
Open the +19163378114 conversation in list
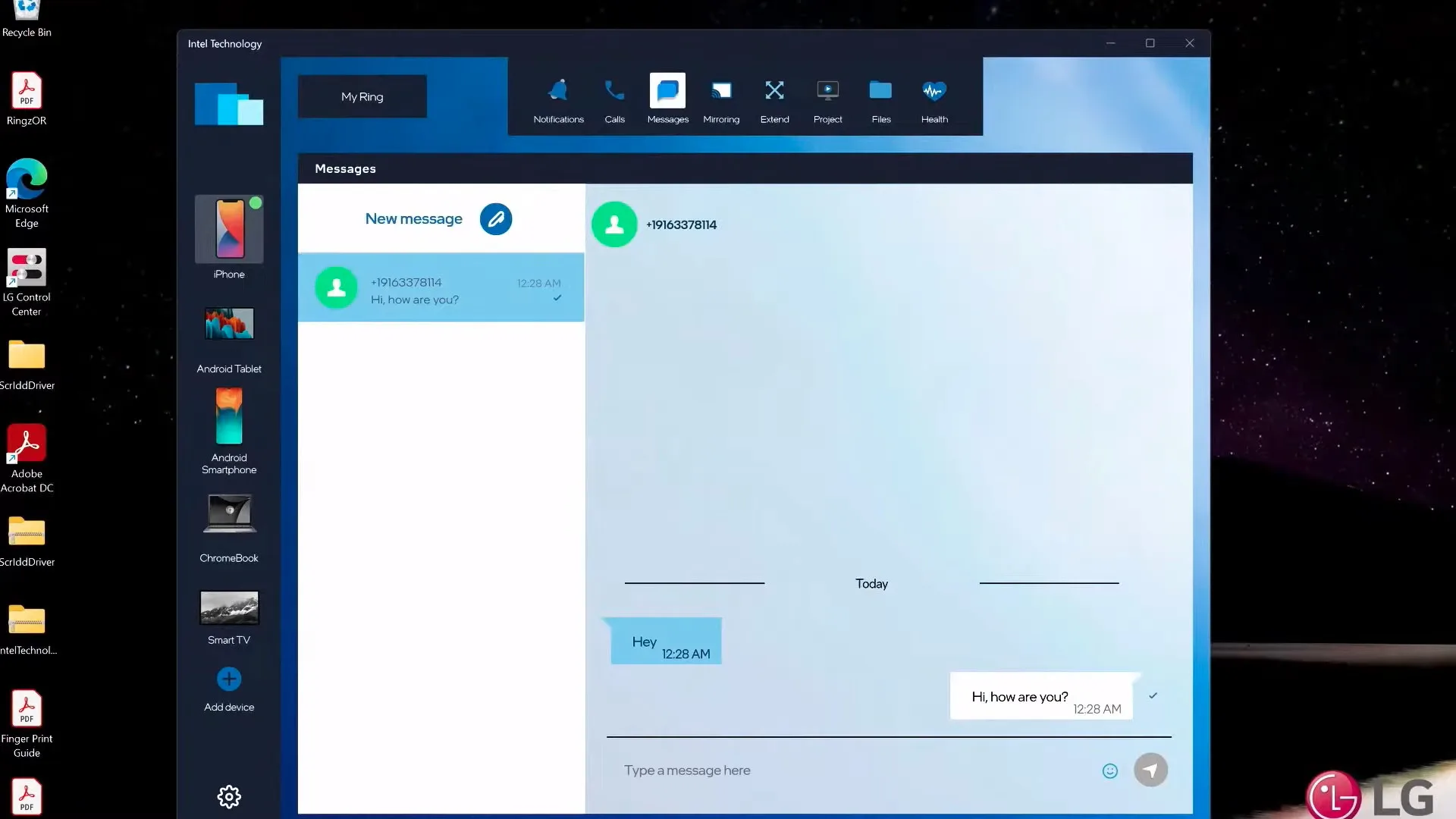coord(441,287)
